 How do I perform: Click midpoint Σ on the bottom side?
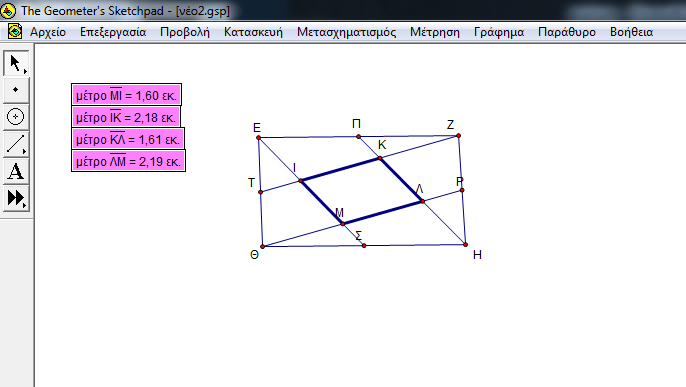[x=364, y=246]
